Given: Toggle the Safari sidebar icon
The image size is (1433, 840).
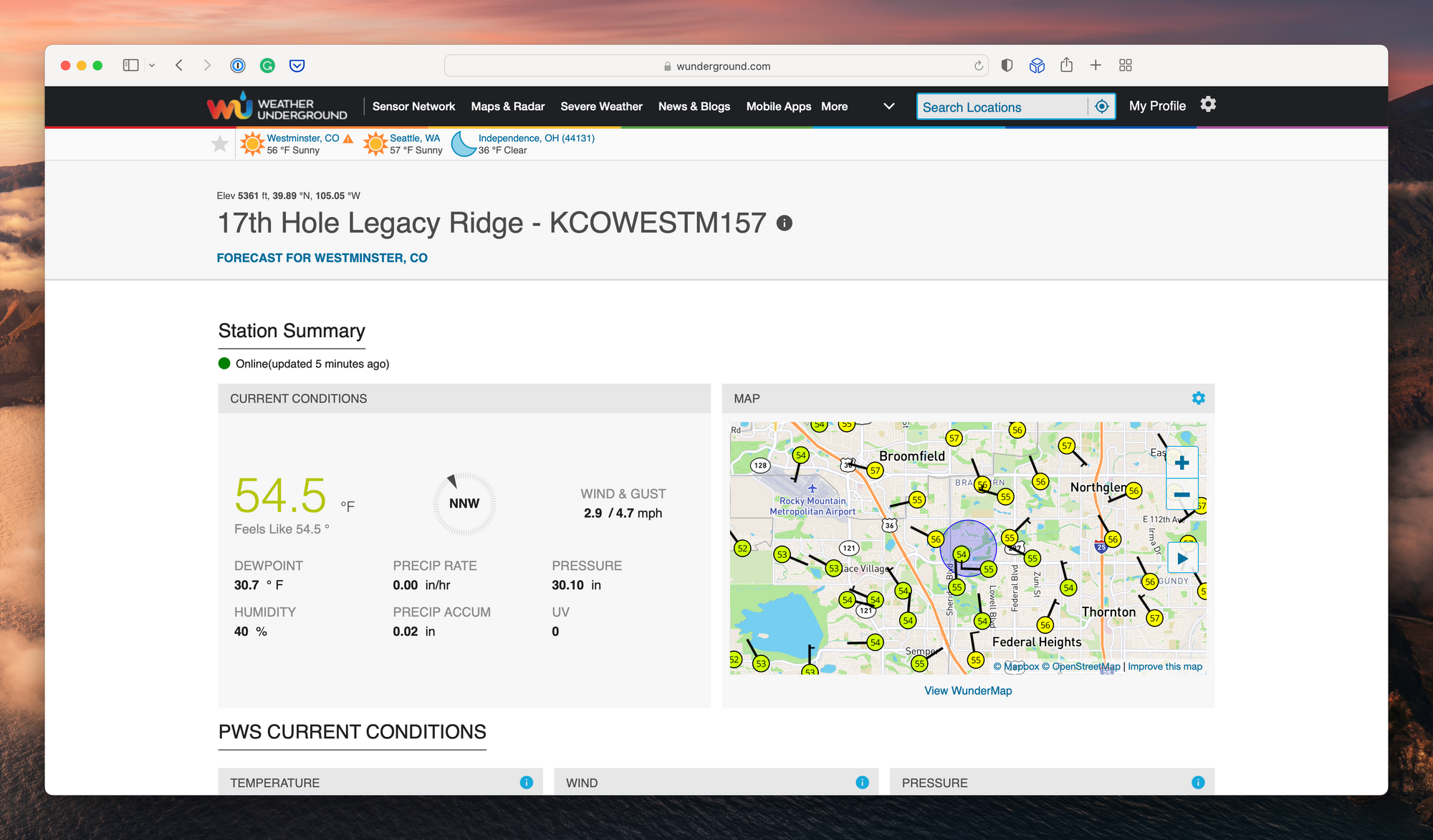Looking at the screenshot, I should 130,65.
